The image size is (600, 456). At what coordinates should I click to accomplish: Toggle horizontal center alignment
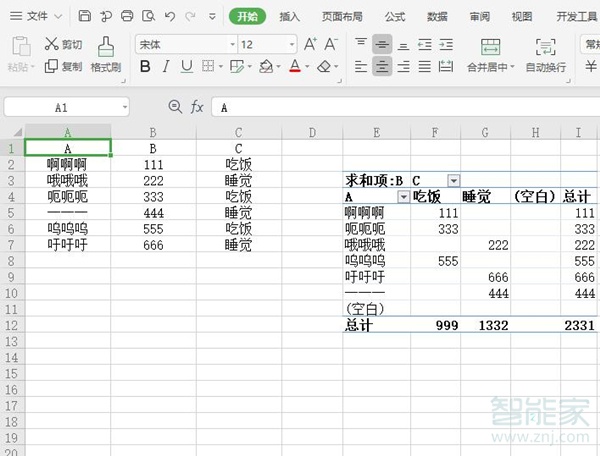pos(382,66)
